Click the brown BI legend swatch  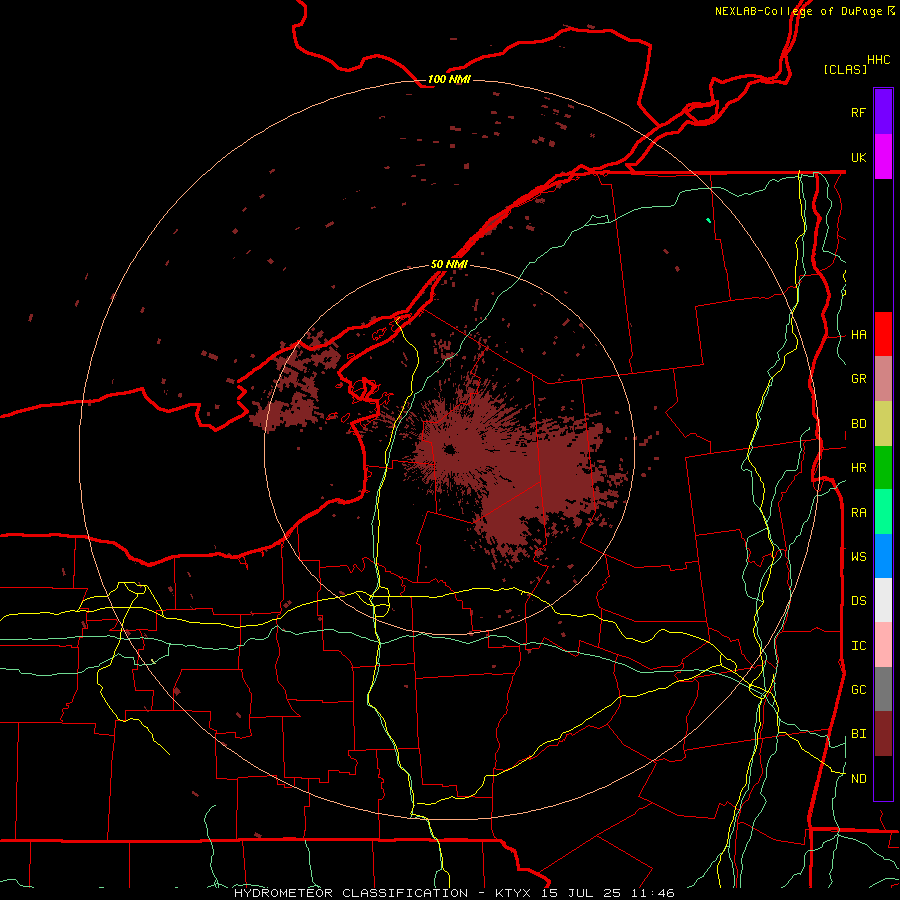click(x=883, y=734)
